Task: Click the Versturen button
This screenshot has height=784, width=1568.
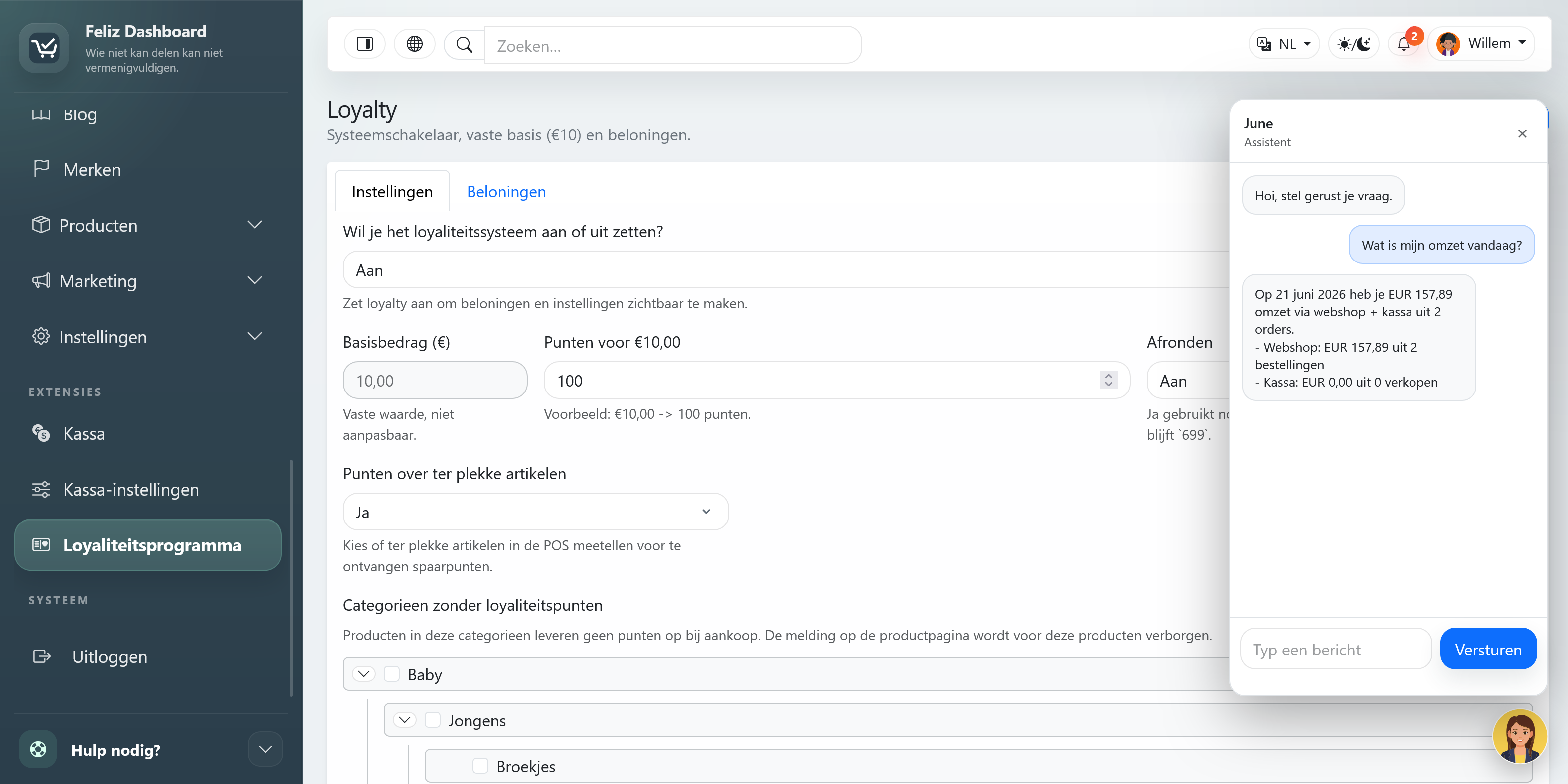Action: tap(1488, 649)
